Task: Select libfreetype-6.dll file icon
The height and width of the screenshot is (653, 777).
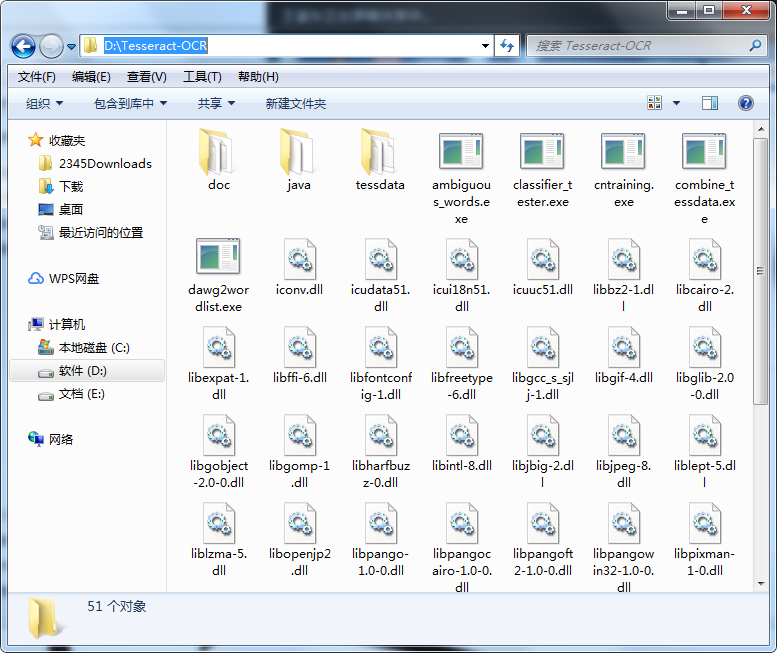Action: pyautogui.click(x=461, y=347)
